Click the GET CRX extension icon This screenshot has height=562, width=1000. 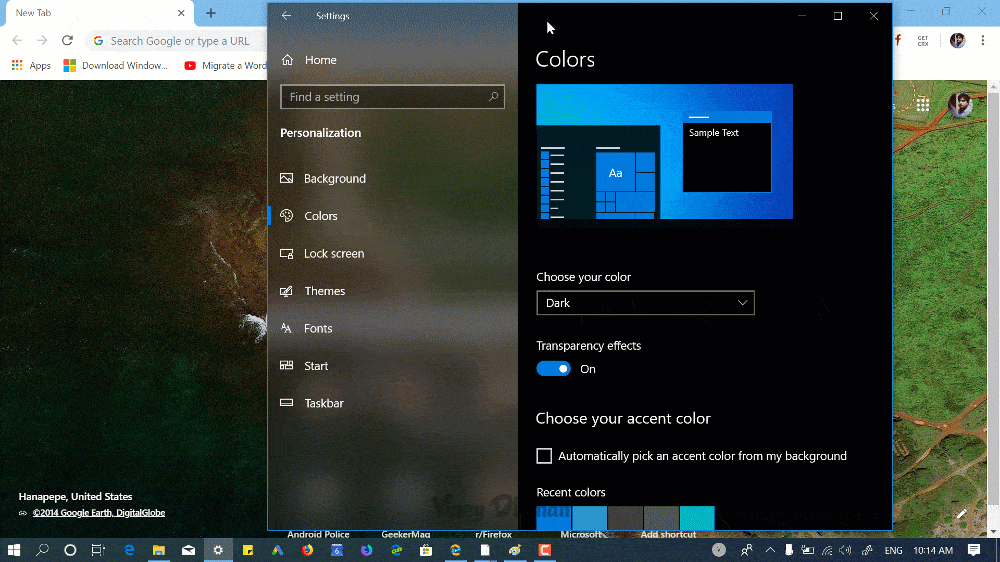(x=923, y=41)
